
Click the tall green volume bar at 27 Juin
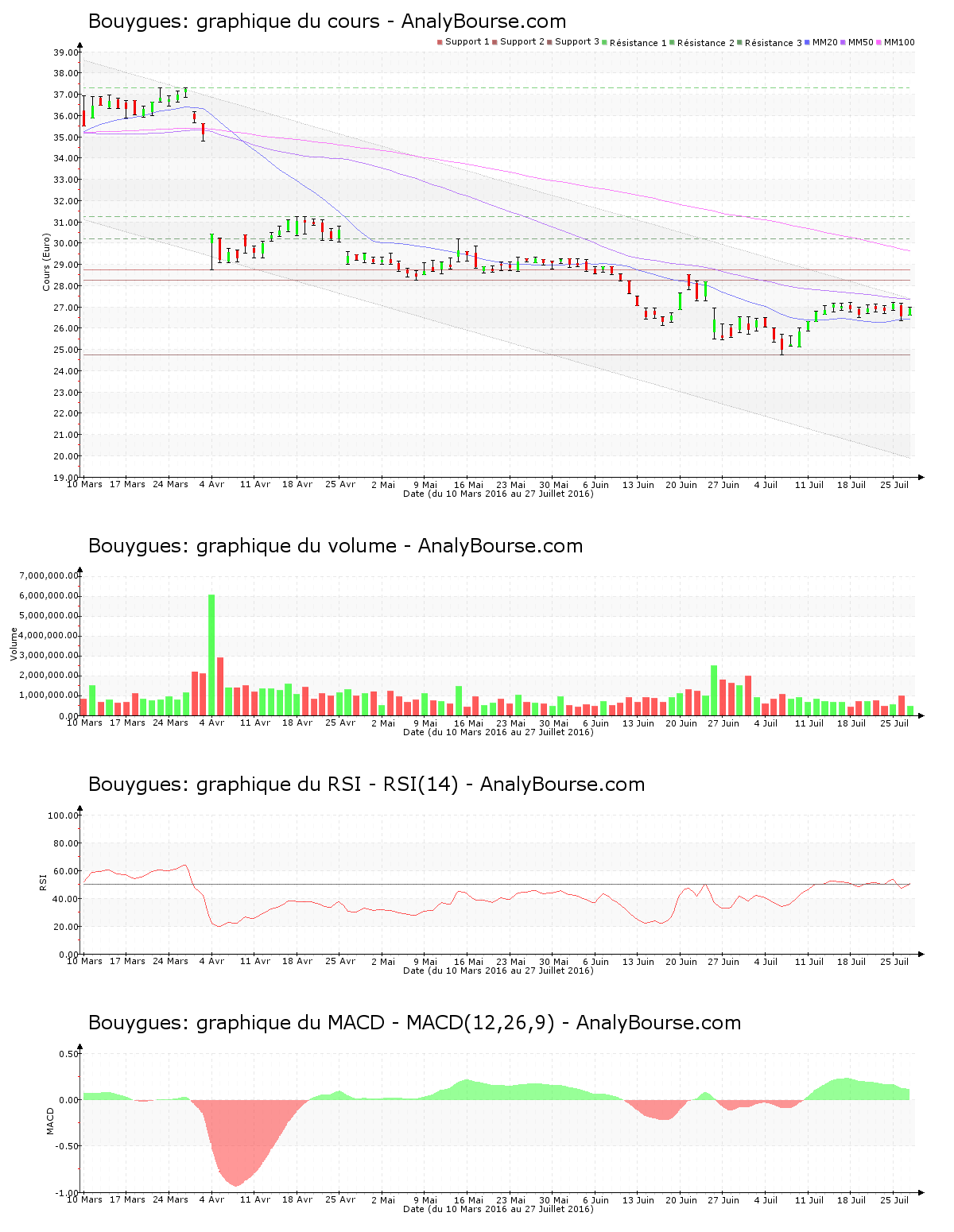coord(714,691)
